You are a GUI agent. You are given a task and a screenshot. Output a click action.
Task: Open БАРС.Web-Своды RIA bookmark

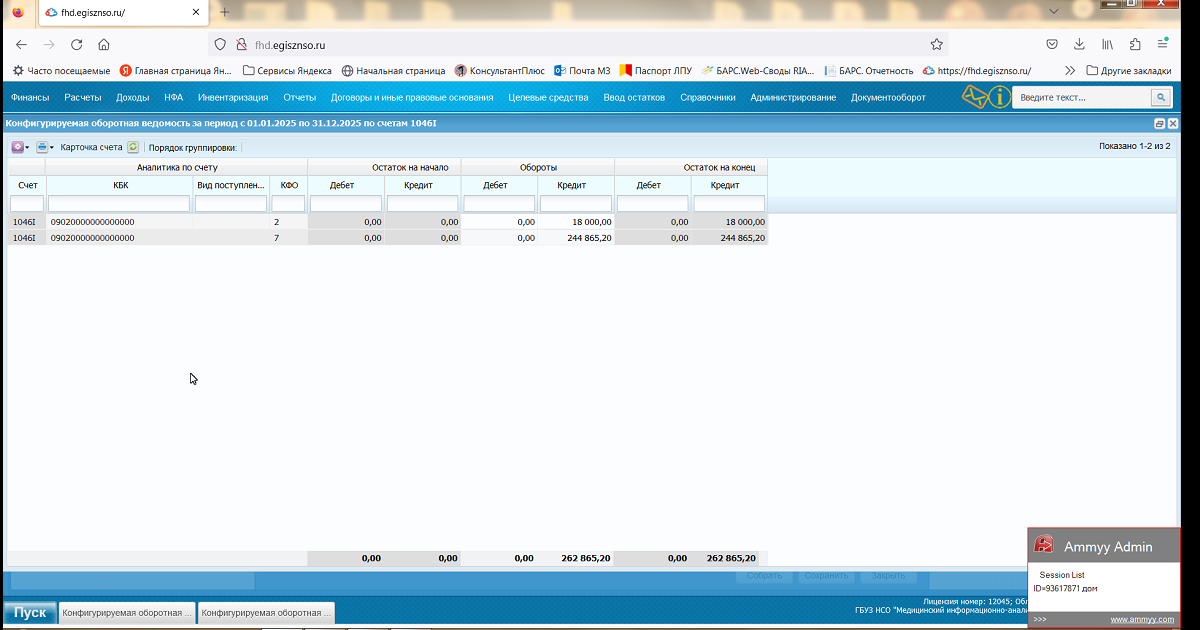pyautogui.click(x=758, y=71)
